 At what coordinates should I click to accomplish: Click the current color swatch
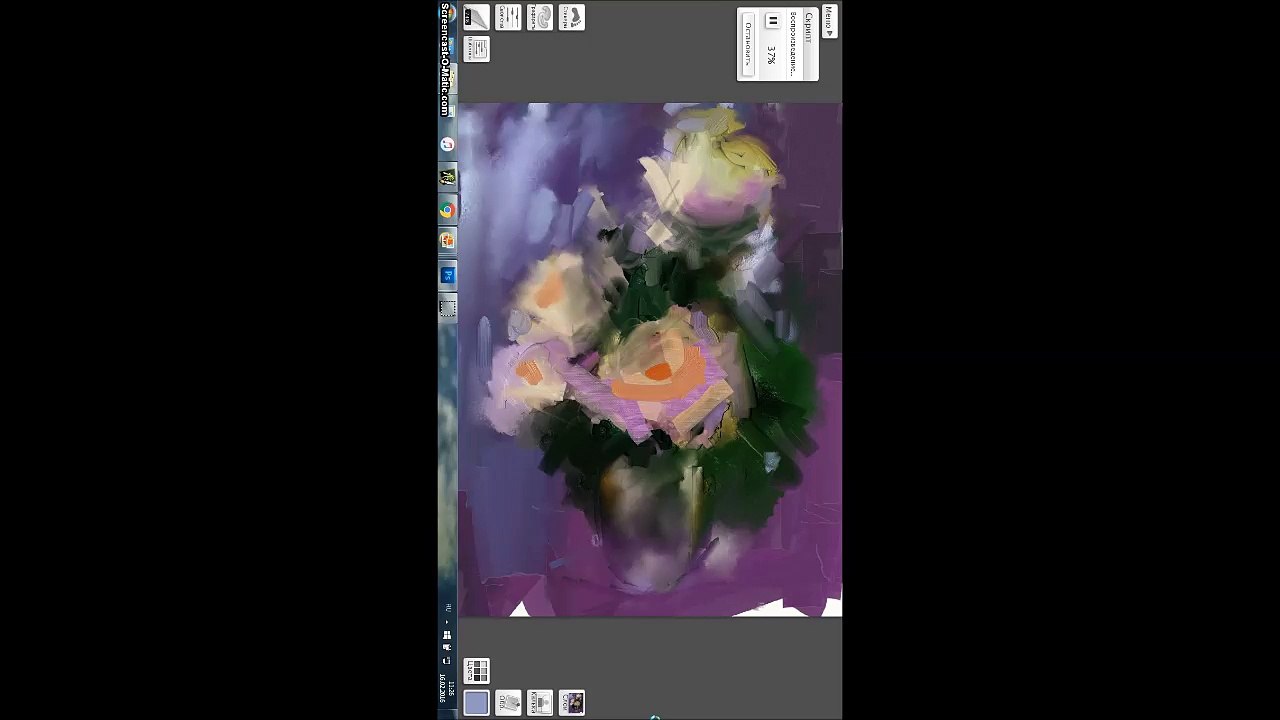[476, 703]
